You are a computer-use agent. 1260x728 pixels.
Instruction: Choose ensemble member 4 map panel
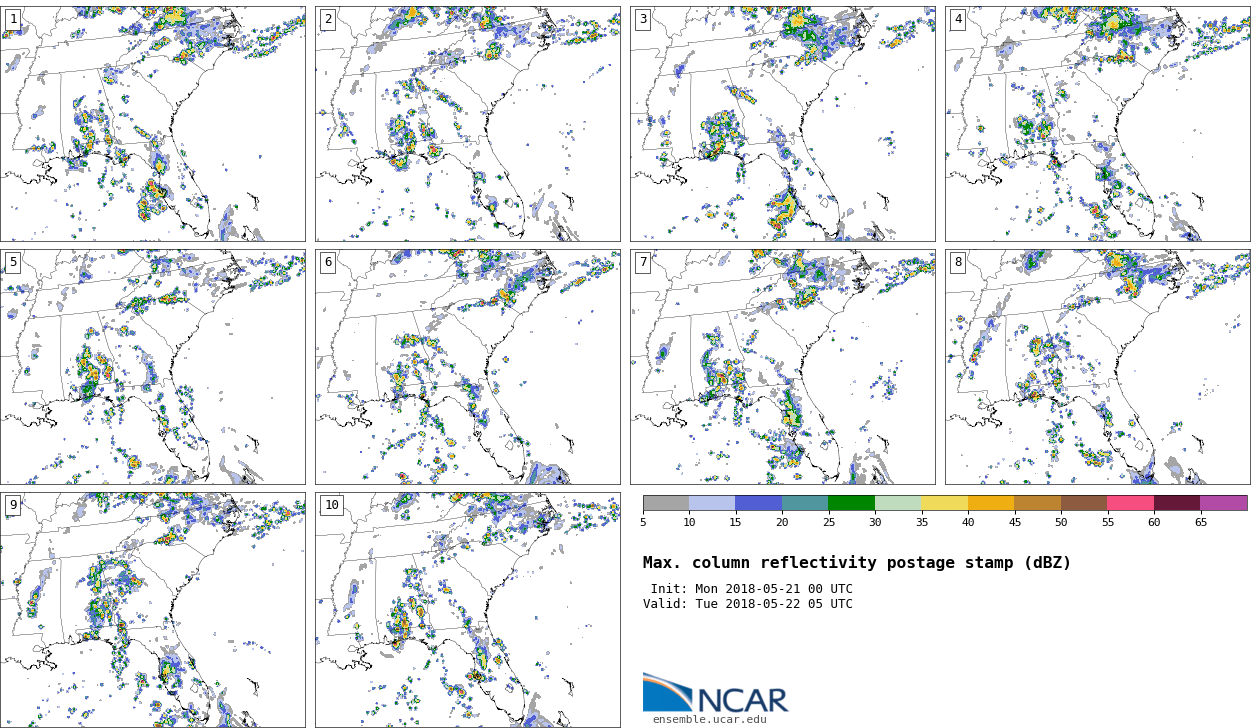coord(1098,124)
